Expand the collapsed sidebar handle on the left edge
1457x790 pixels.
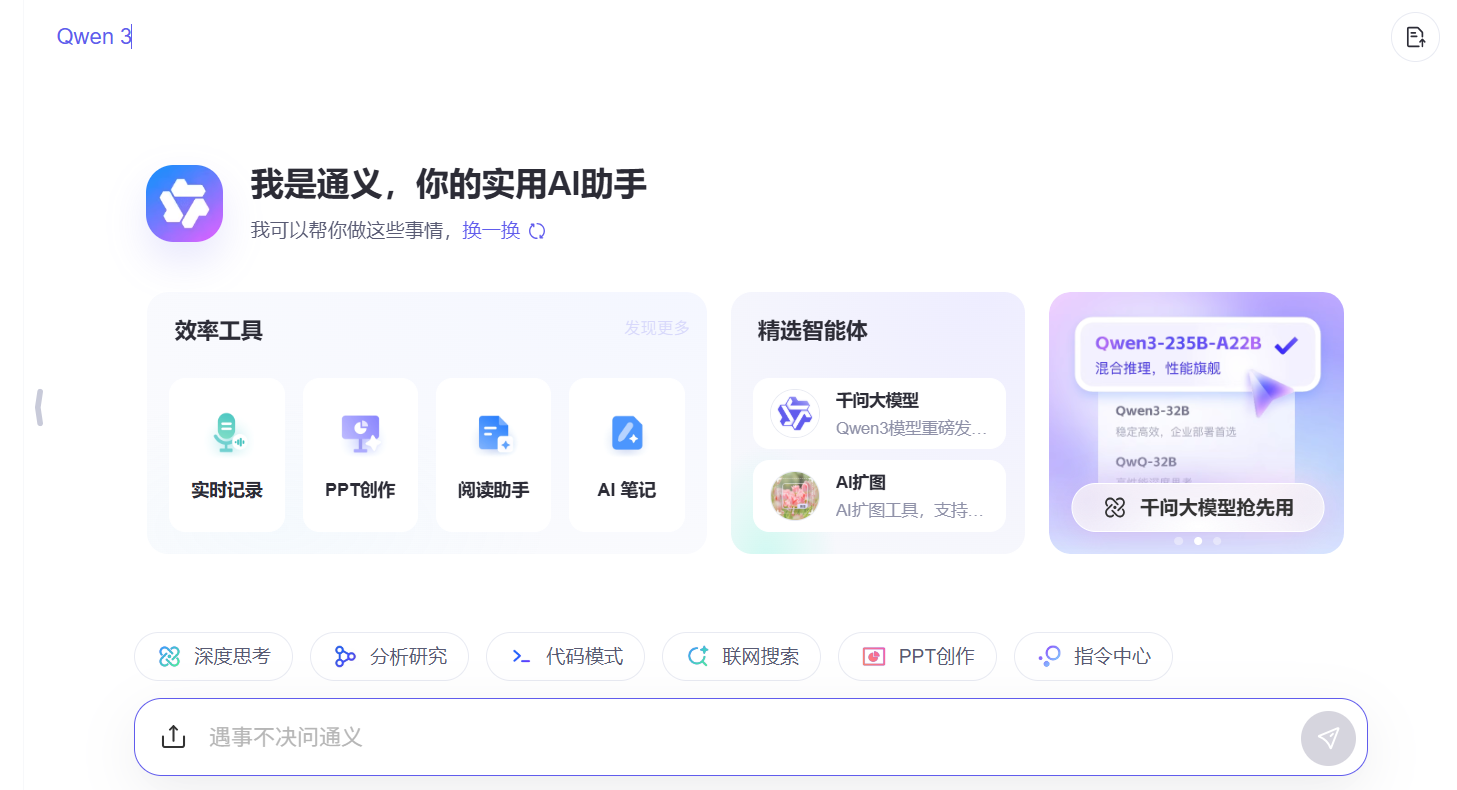tap(39, 407)
